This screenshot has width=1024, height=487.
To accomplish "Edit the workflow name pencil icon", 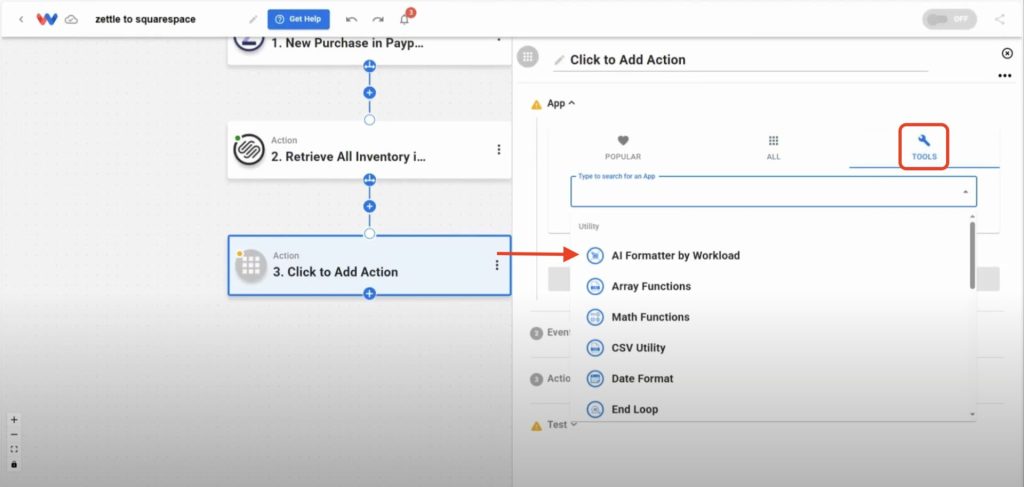I will pyautogui.click(x=253, y=19).
